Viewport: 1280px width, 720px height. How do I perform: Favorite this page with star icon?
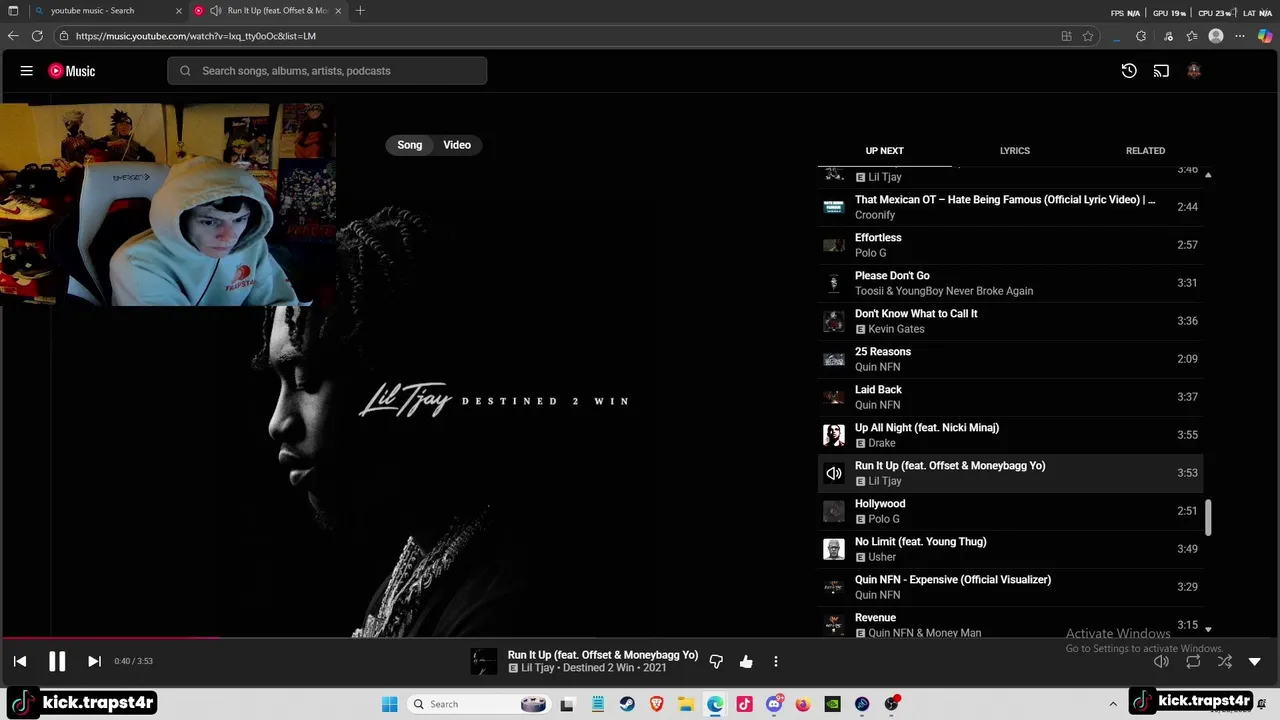[1088, 36]
